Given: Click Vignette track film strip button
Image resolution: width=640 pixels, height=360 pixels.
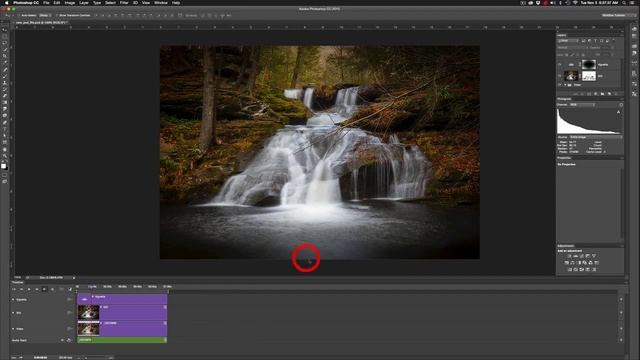Looking at the screenshot, I should coord(69,300).
